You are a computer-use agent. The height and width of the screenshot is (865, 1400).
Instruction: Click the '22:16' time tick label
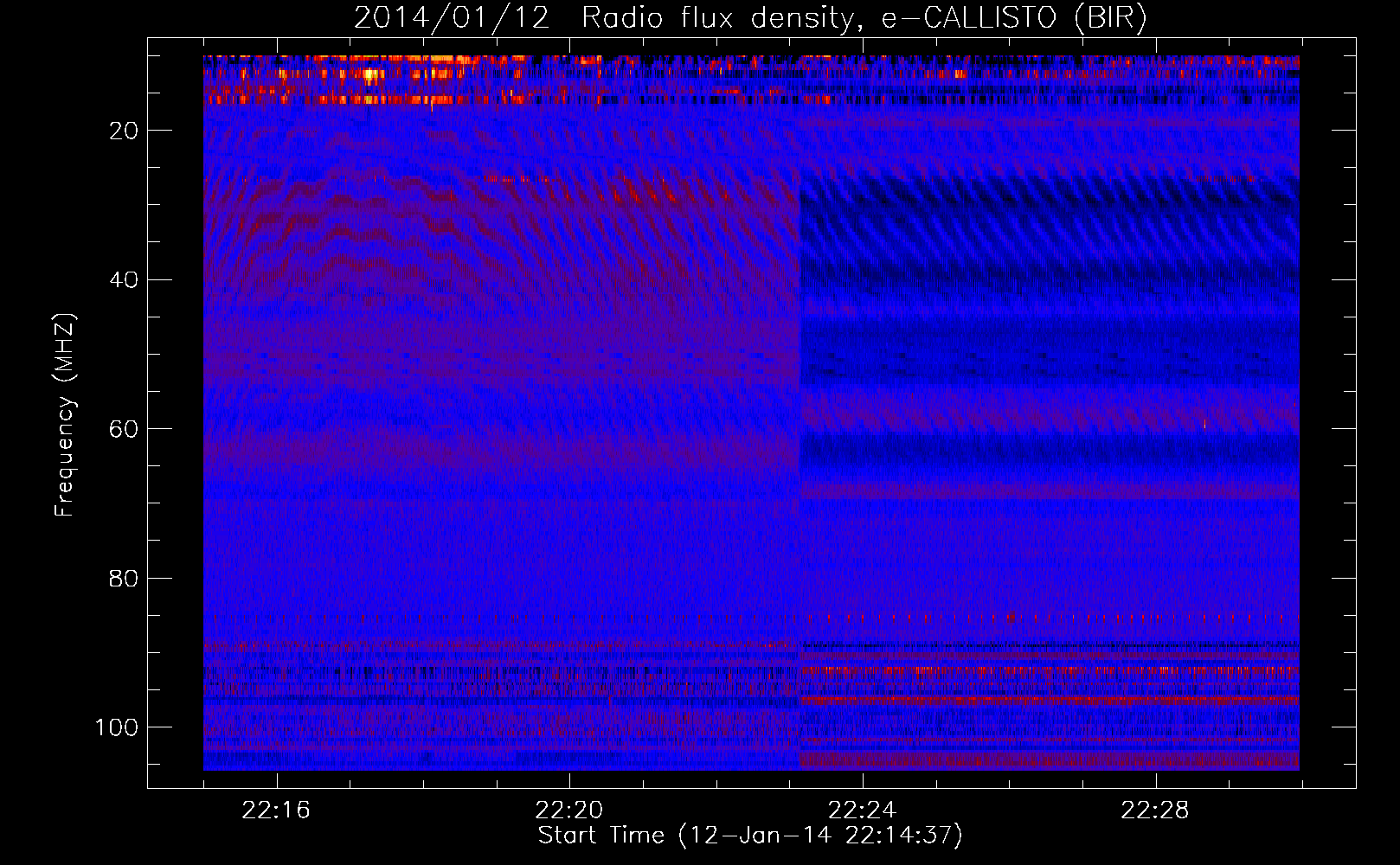(x=276, y=811)
